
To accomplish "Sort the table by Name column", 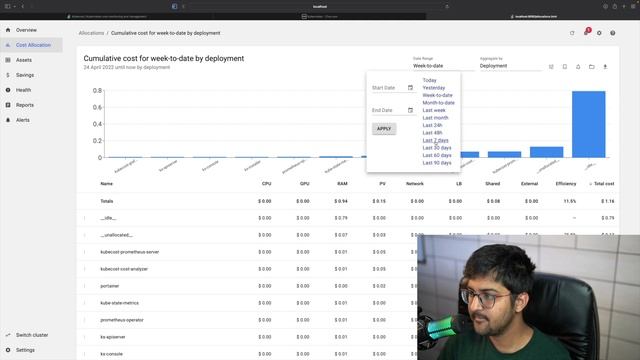I will tap(107, 184).
